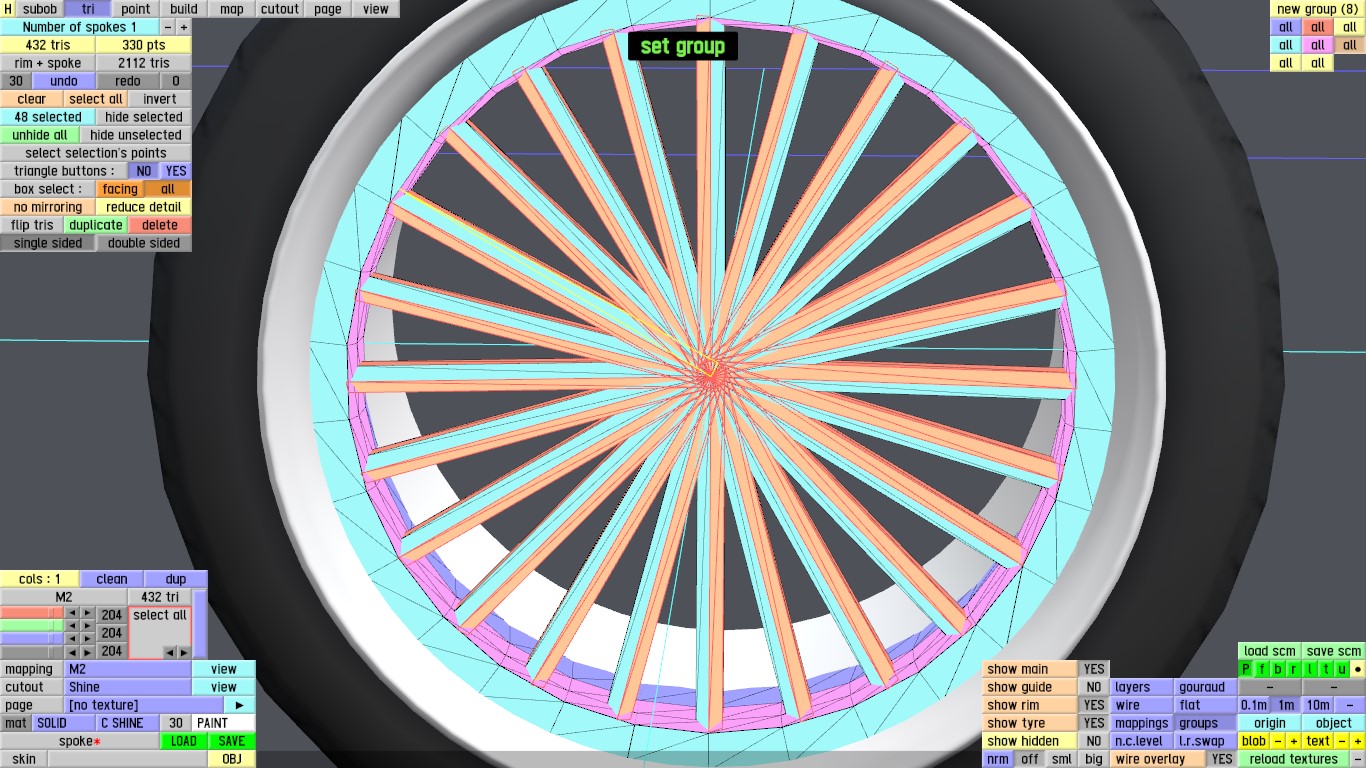Image resolution: width=1366 pixels, height=768 pixels.
Task: Select top view t button
Action: coord(1326,669)
